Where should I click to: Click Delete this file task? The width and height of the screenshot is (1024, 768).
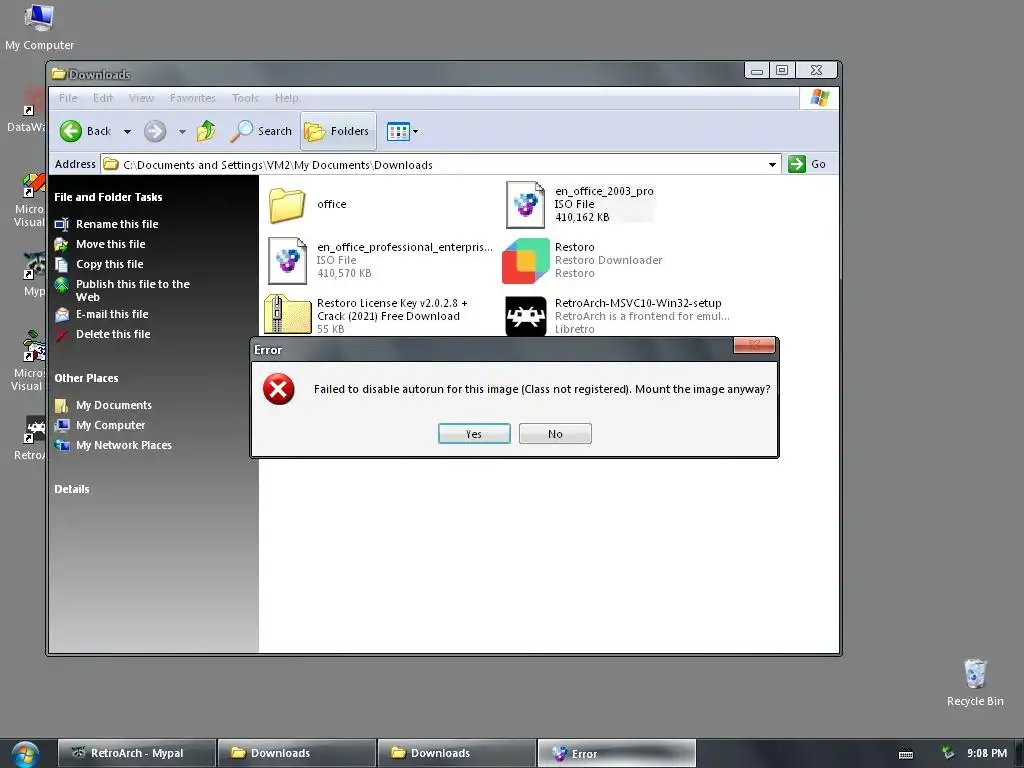pyautogui.click(x=113, y=334)
